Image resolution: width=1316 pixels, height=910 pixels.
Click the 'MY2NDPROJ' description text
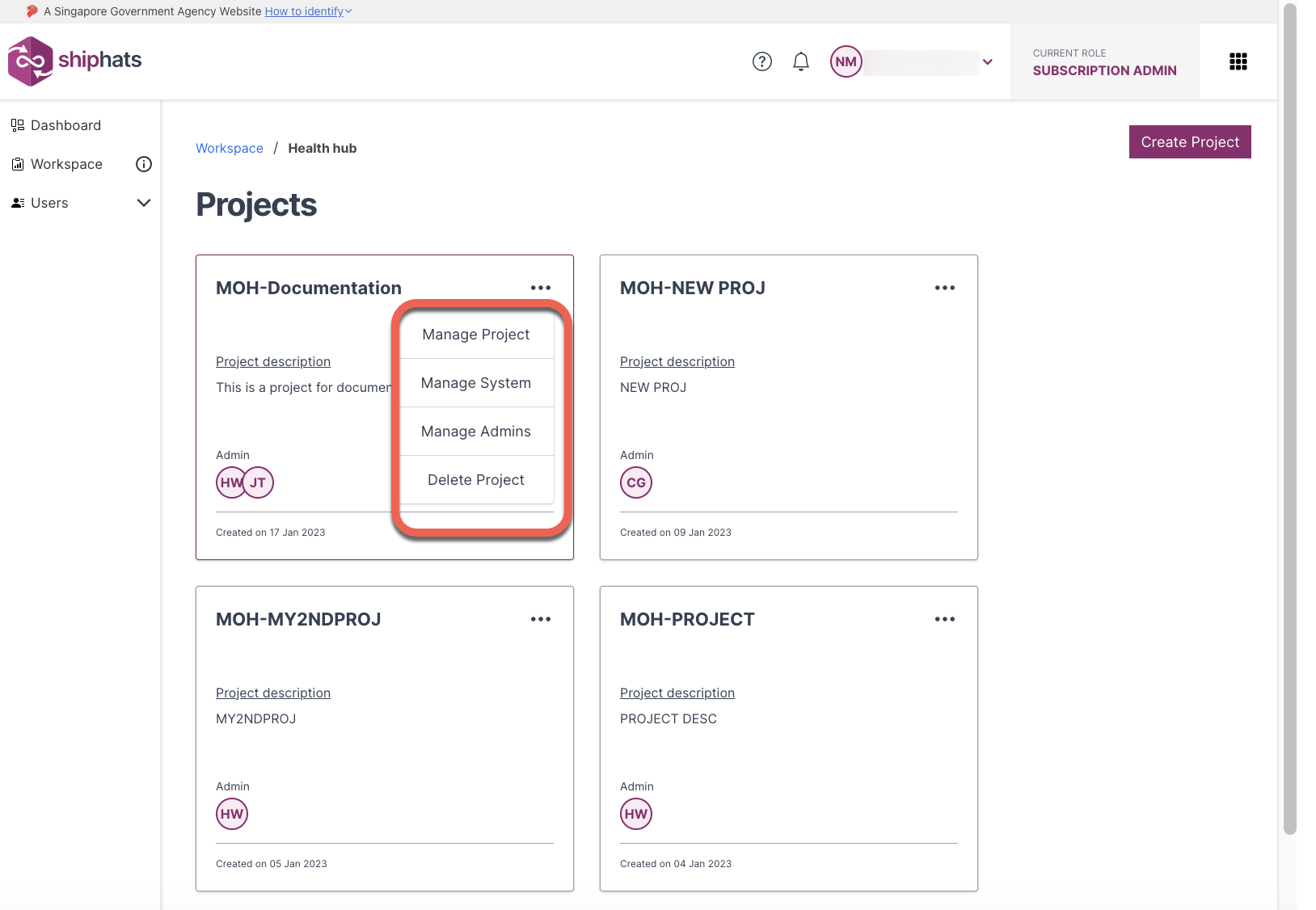tap(256, 718)
